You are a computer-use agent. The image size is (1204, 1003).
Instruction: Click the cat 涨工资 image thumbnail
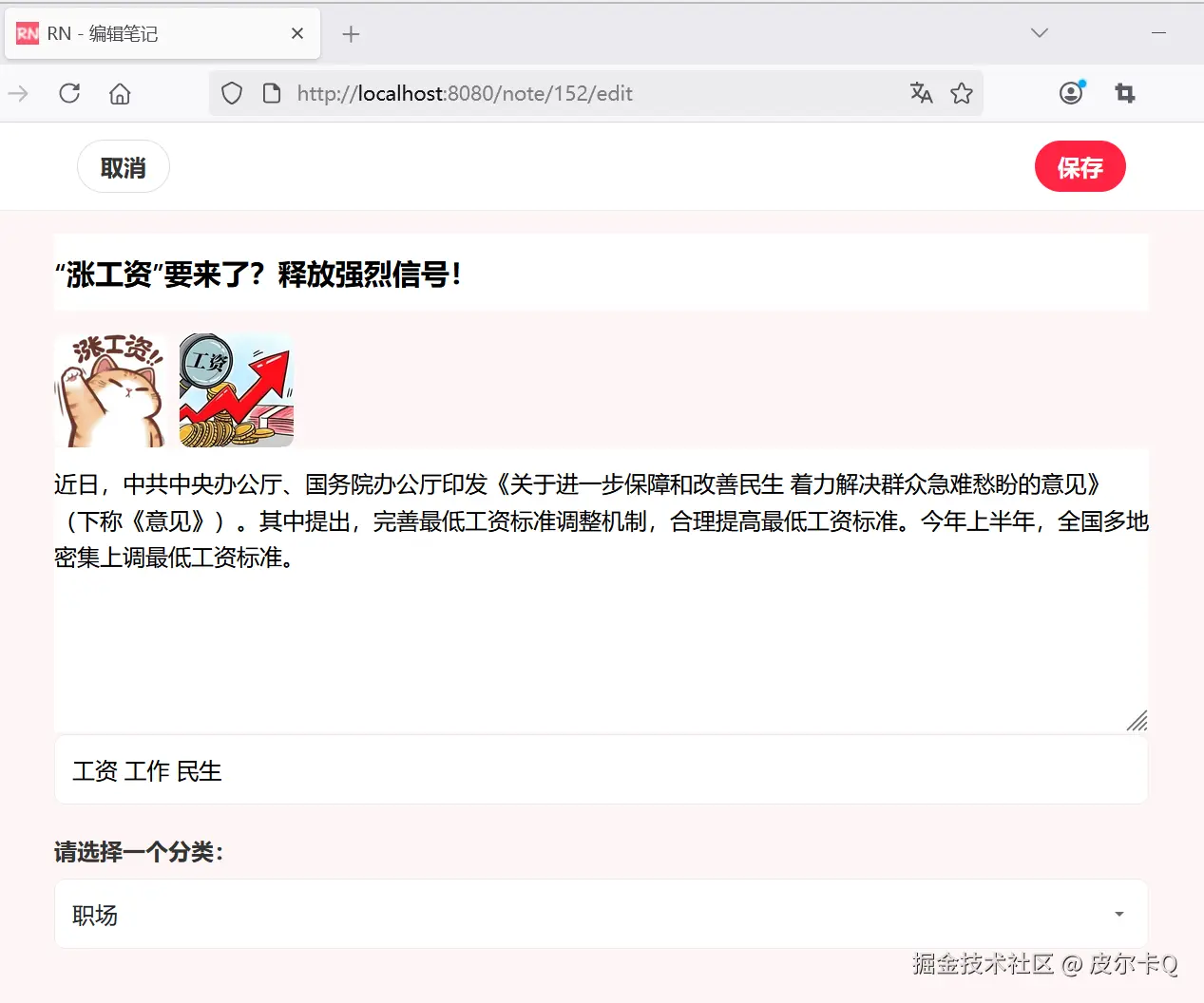[x=111, y=389]
